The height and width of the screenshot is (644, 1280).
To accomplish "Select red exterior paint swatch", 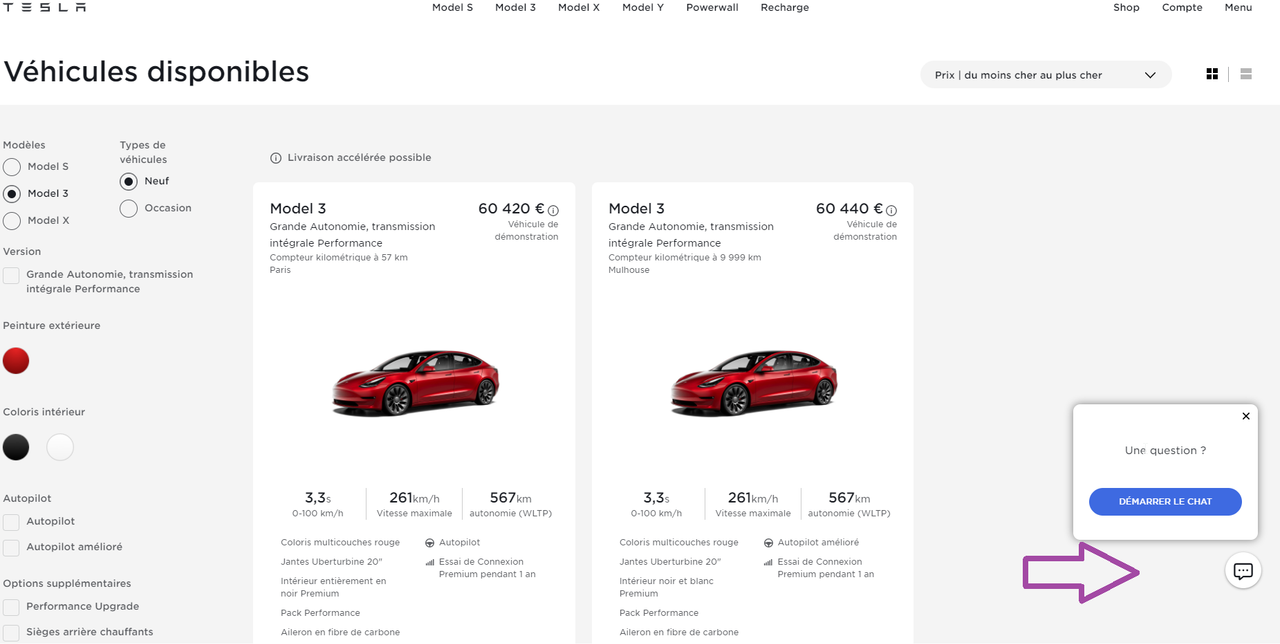I will (x=16, y=361).
